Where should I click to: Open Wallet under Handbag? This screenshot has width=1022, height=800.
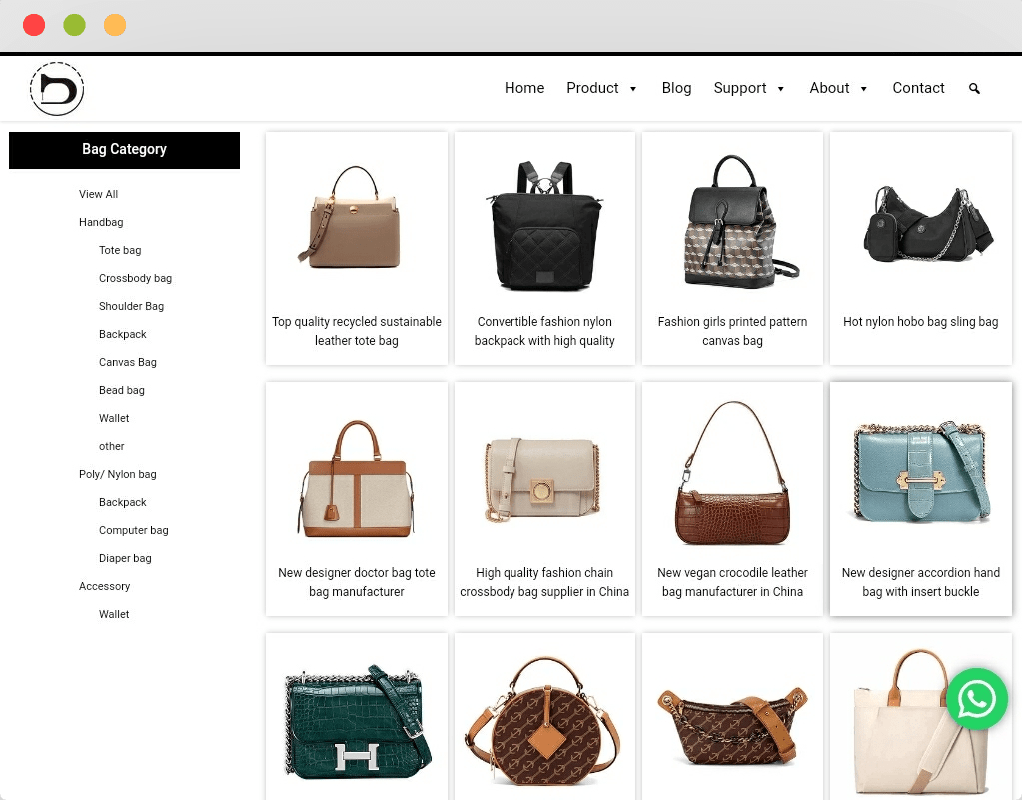pos(114,419)
